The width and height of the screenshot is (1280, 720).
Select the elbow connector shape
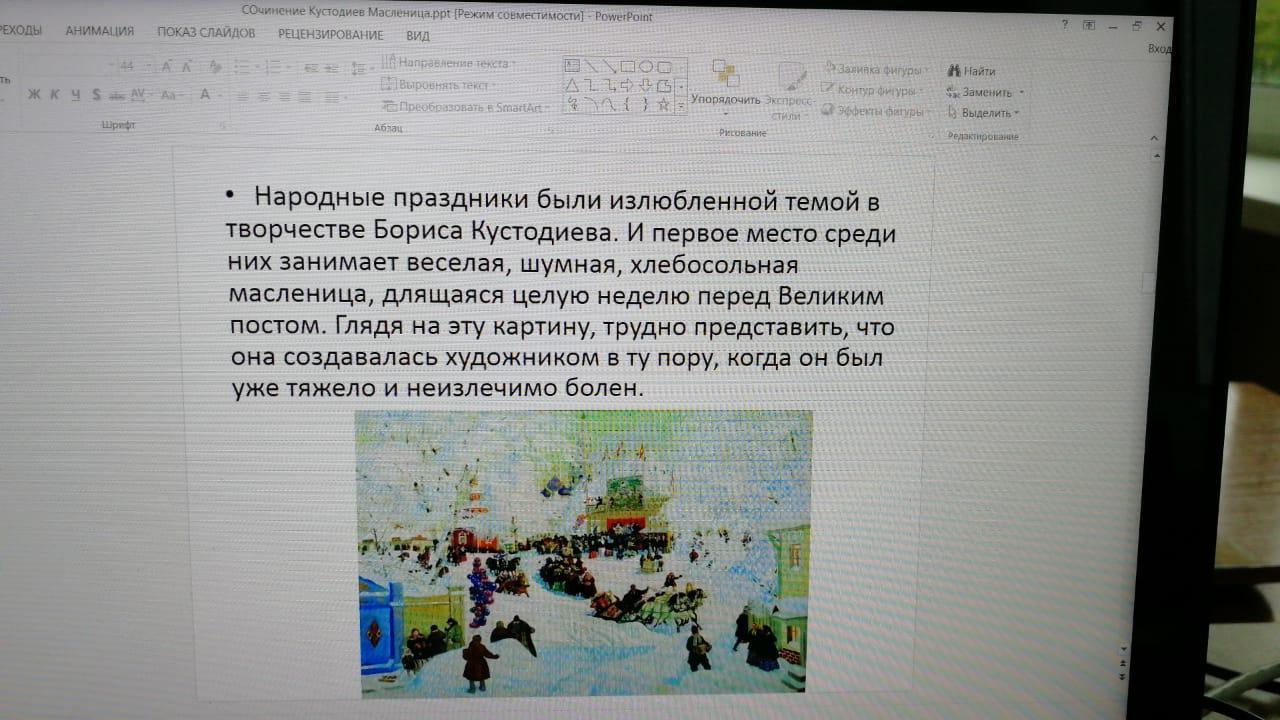click(x=591, y=85)
